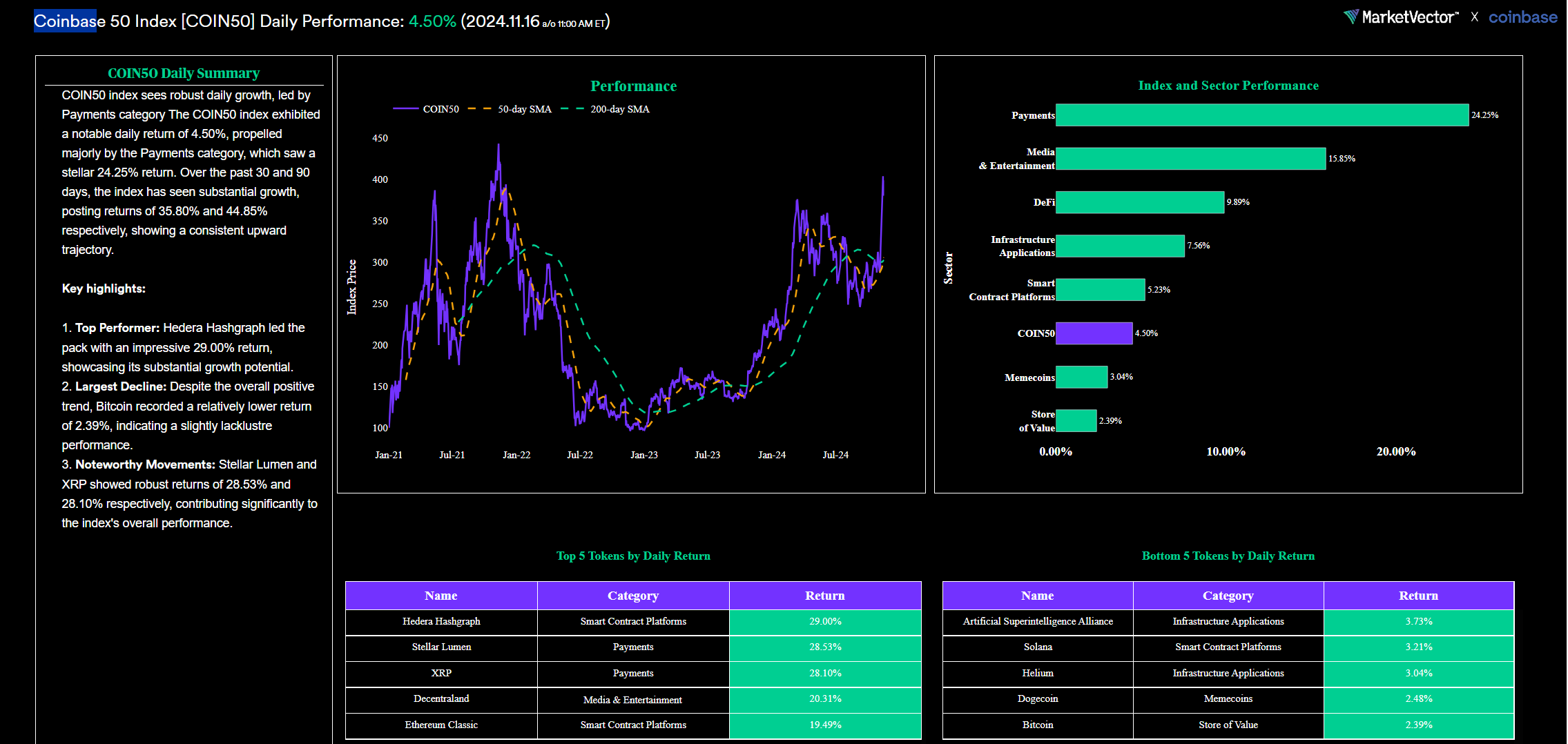Viewport: 1568px width, 744px height.
Task: Click the 3.73% return cell
Action: 1419,622
